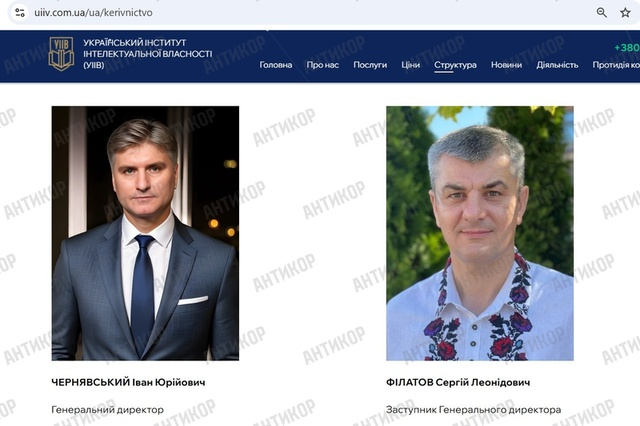
Task: Bookmark this page with the star icon
Action: pos(625,13)
